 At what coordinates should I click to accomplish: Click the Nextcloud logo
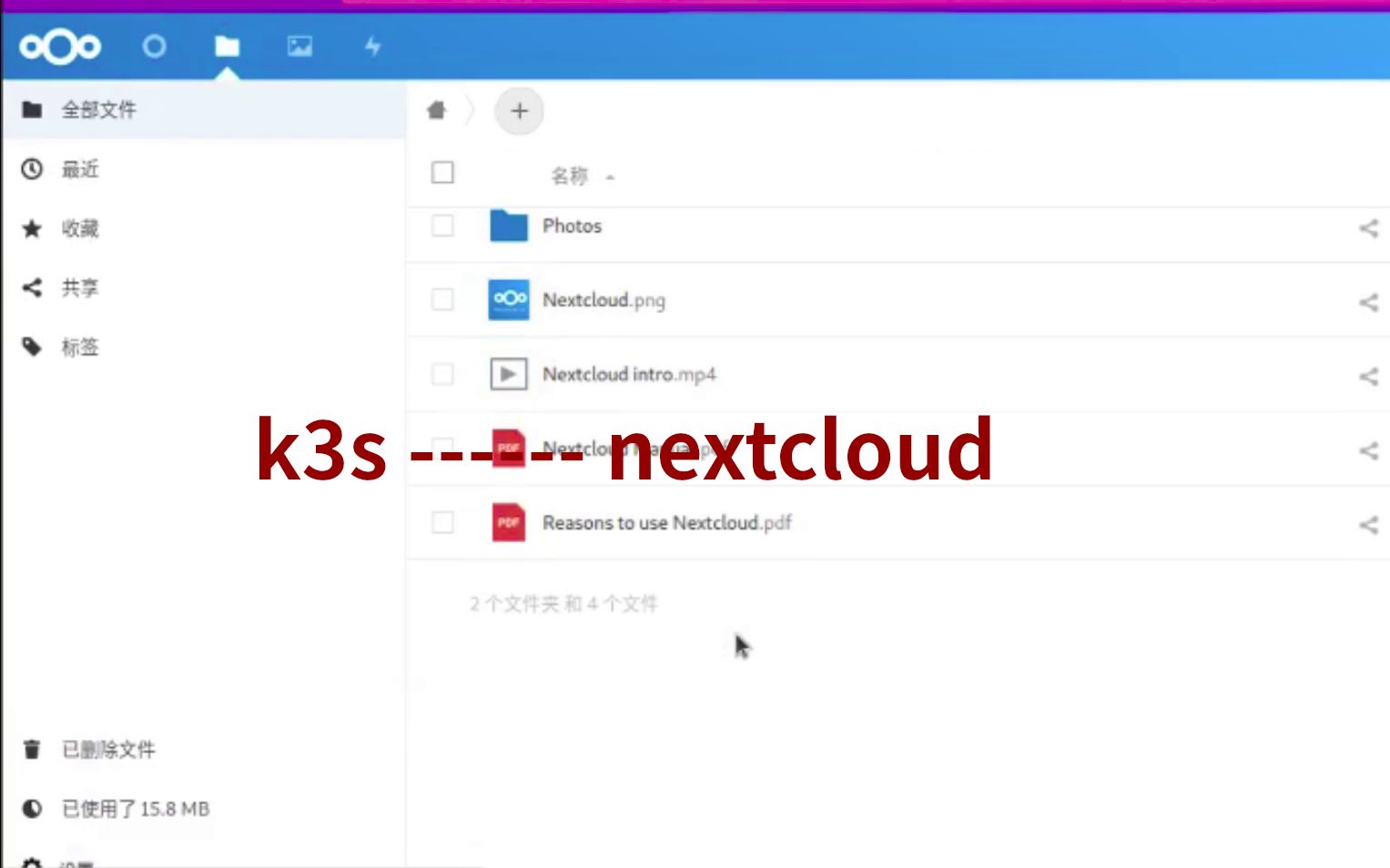[x=60, y=46]
